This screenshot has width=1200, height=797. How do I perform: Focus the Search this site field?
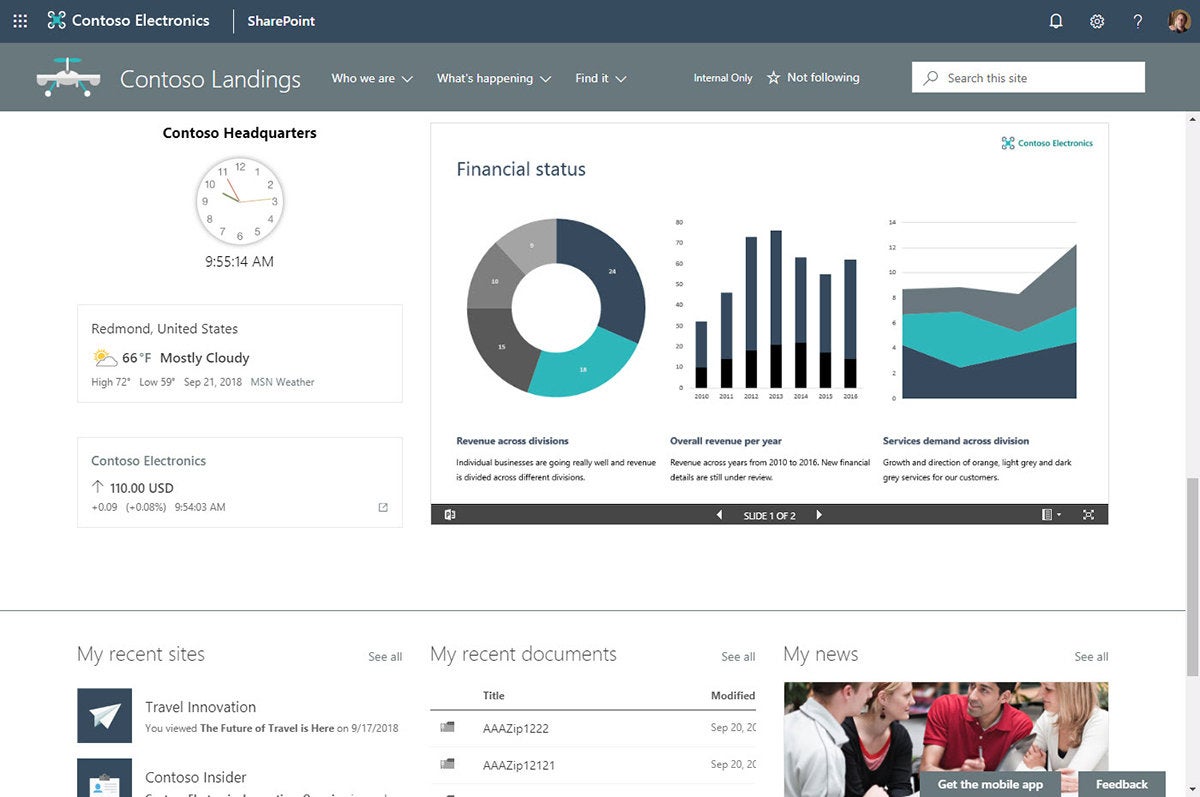coord(1028,78)
